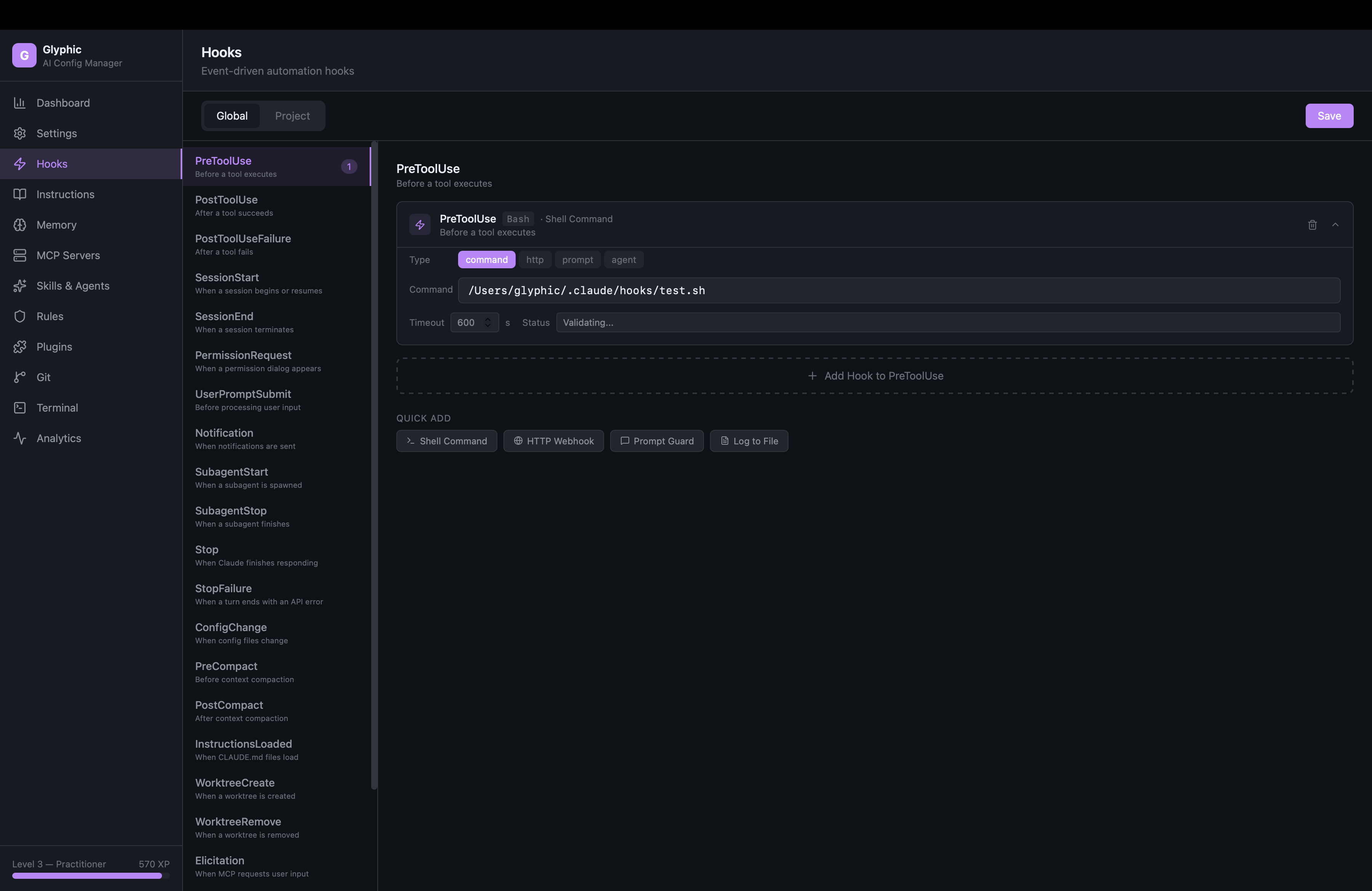
Task: Click the Glyphic logo icon
Action: click(x=24, y=55)
